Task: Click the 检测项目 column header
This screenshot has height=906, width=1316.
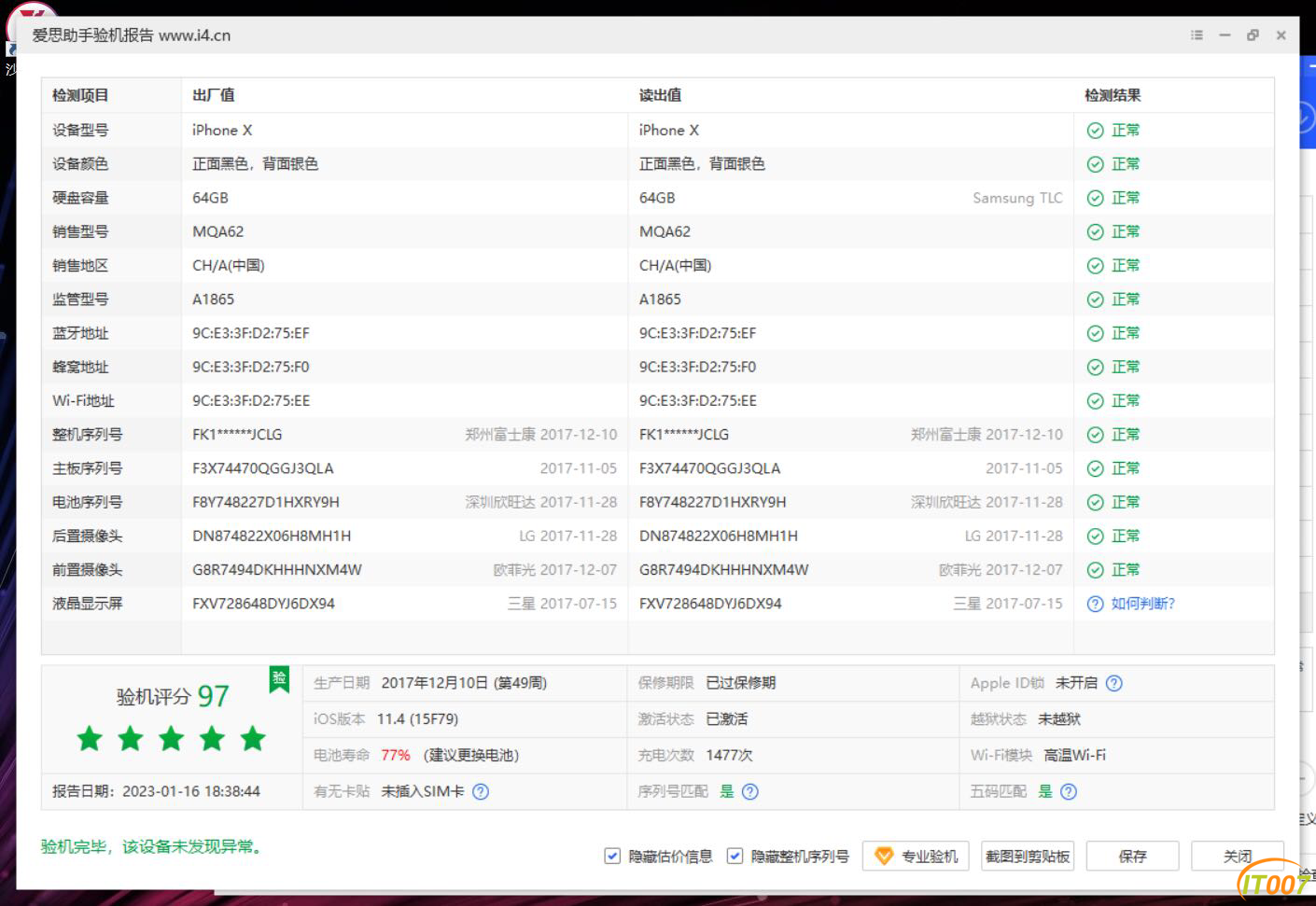Action: tap(80, 95)
